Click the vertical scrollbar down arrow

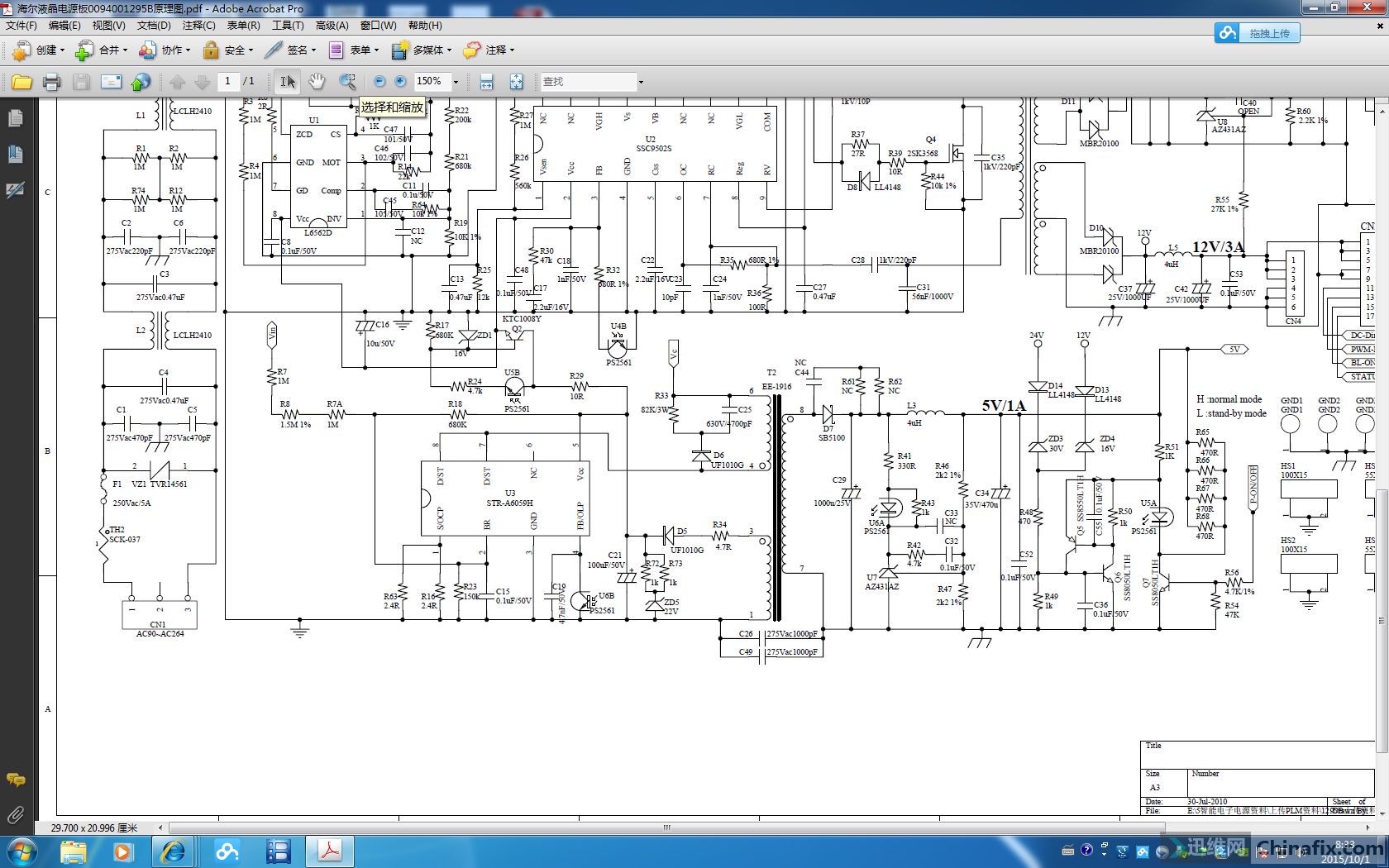click(x=1382, y=813)
